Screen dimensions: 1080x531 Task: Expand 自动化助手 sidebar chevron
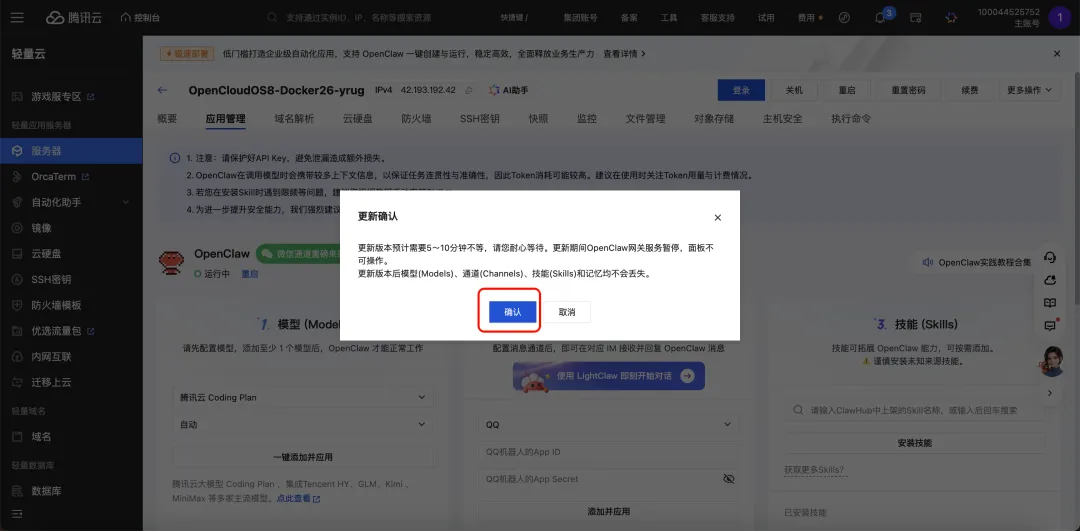tap(125, 202)
